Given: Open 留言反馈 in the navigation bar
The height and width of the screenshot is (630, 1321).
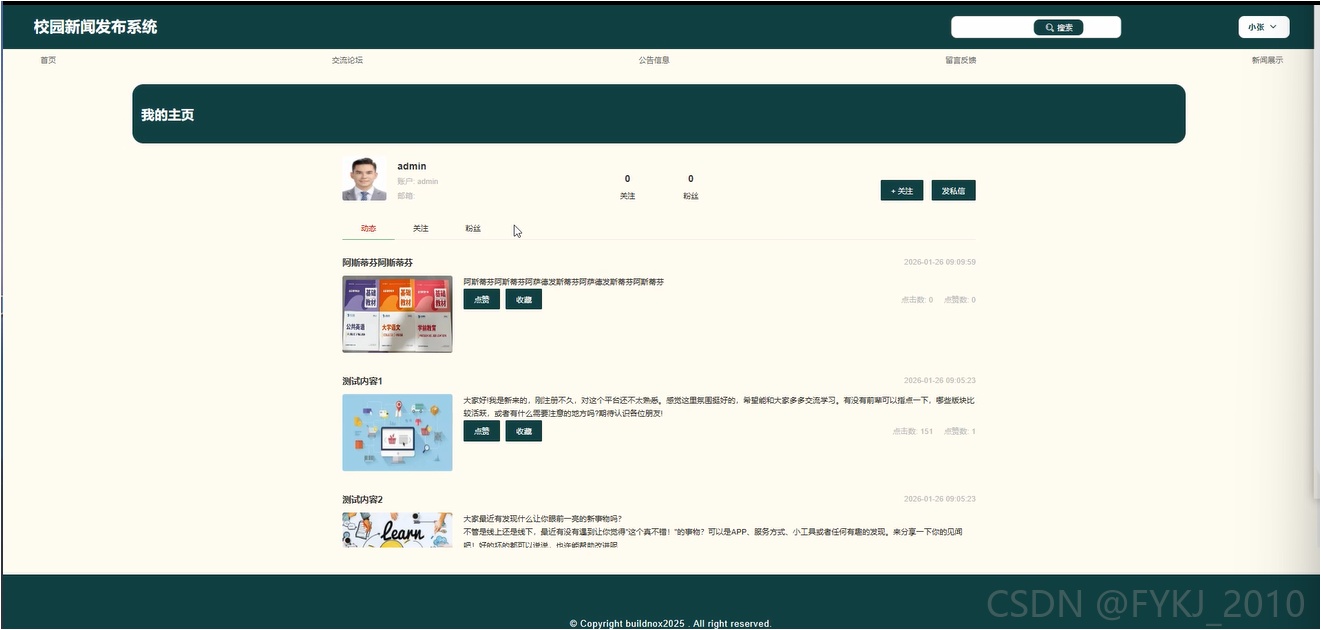Looking at the screenshot, I should point(960,60).
